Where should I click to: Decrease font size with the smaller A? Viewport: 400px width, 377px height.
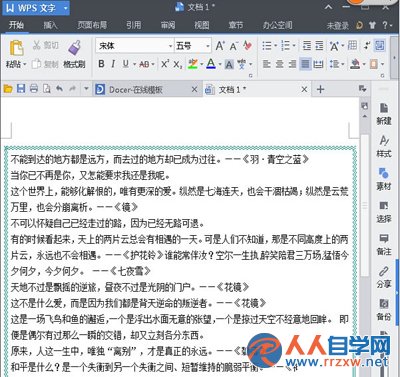pos(233,46)
